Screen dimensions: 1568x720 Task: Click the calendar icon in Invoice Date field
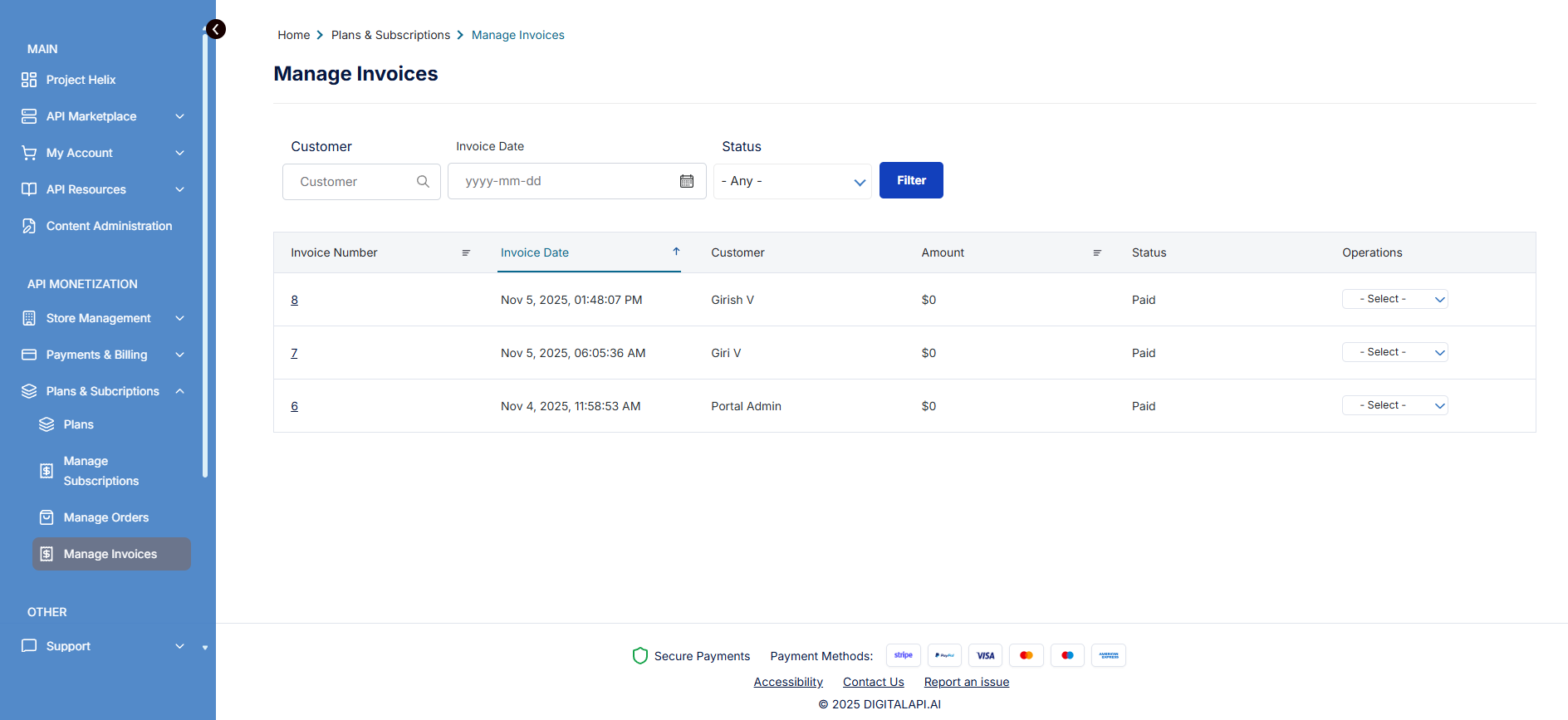687,181
